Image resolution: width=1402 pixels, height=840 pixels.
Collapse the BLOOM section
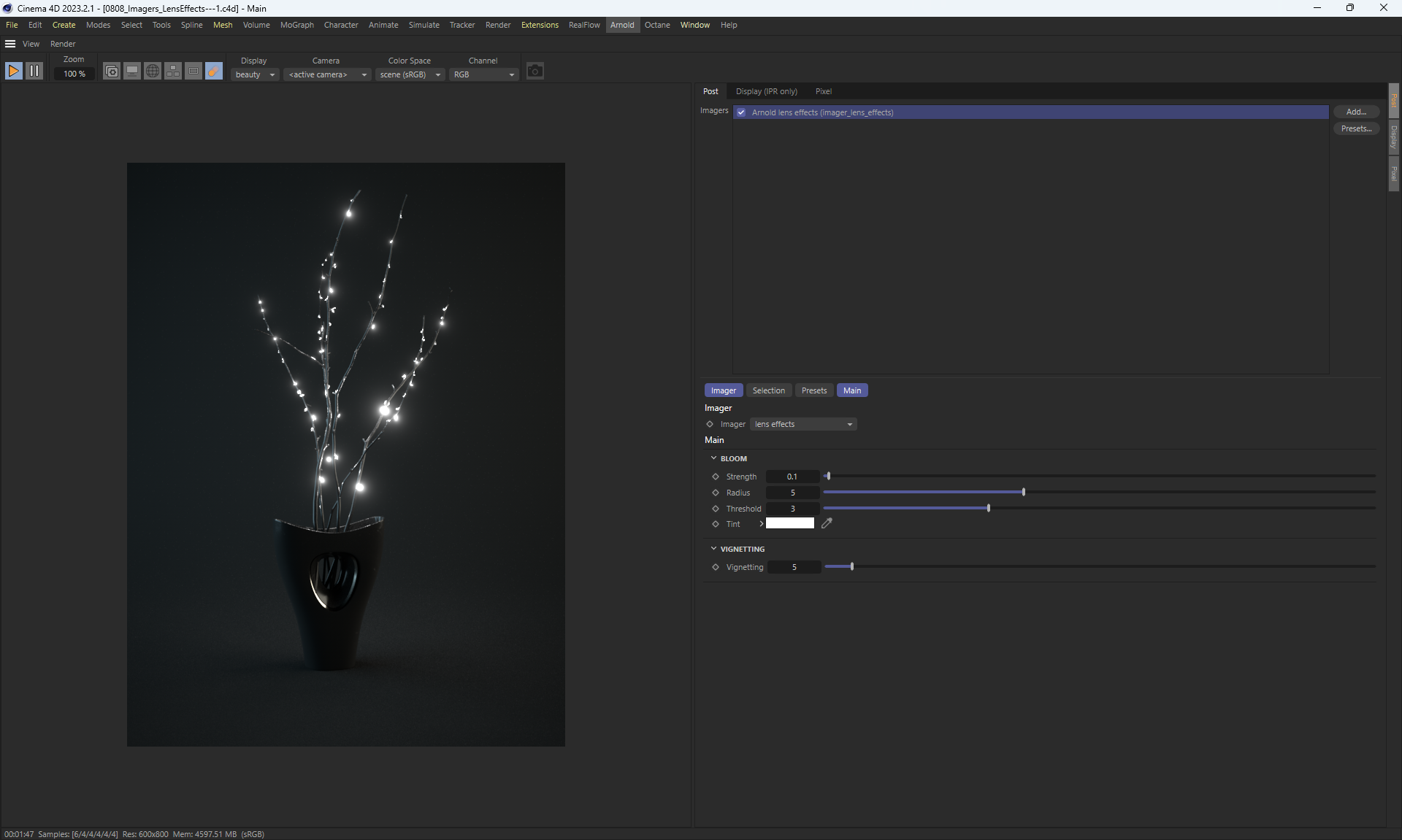point(713,458)
